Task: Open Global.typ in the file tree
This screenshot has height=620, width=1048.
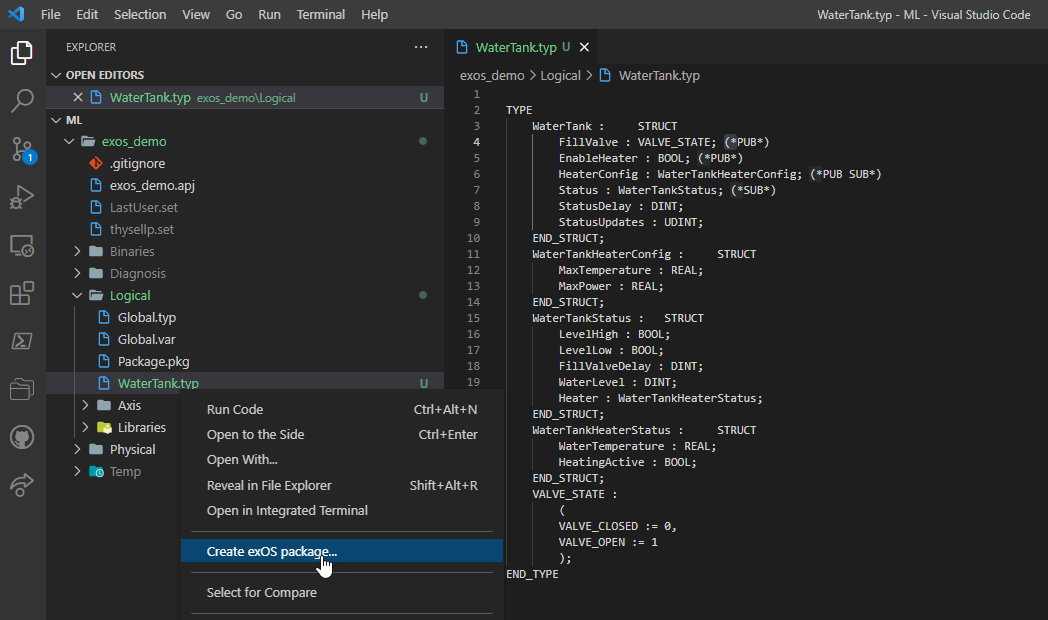Action: point(146,317)
